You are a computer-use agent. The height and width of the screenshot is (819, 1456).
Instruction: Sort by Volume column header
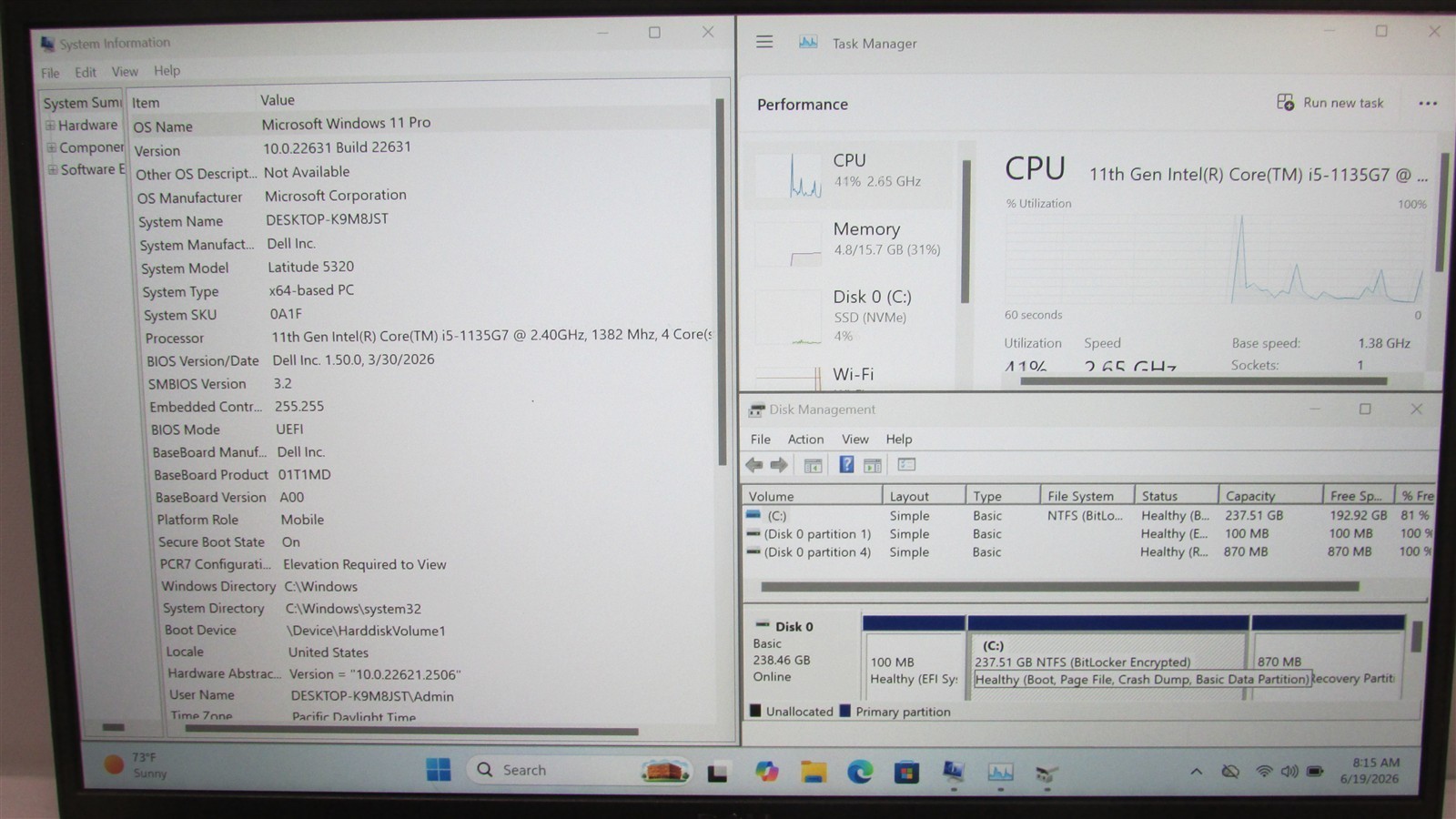click(813, 496)
